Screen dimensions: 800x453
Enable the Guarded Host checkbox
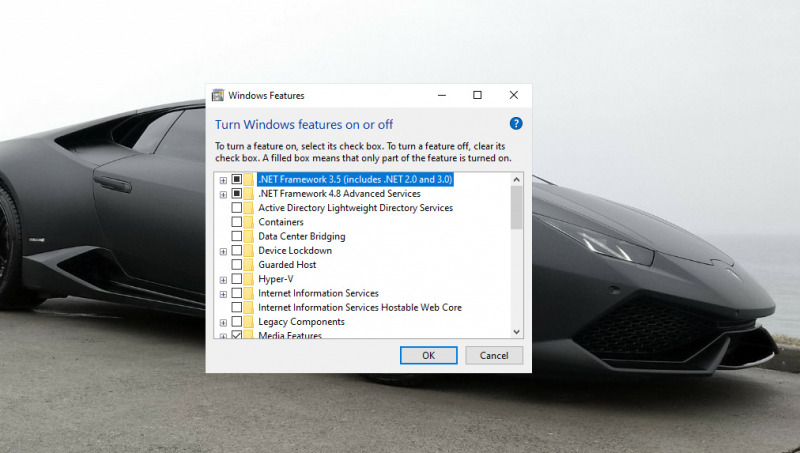click(x=236, y=265)
